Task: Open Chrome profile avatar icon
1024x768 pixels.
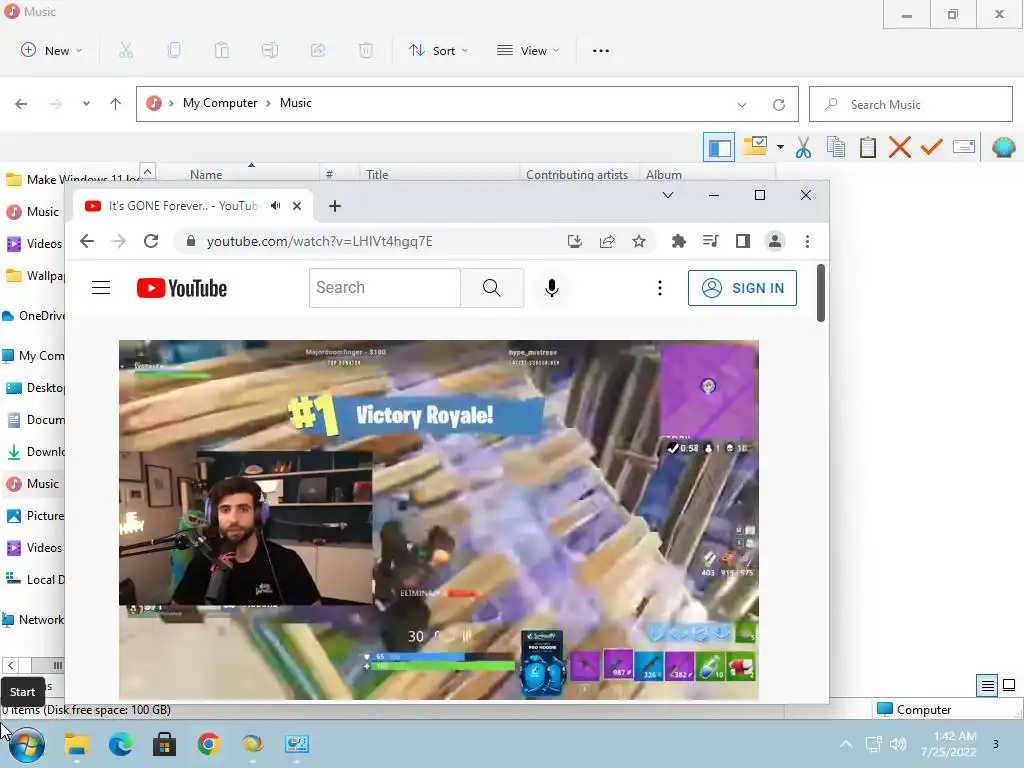Action: tap(775, 242)
